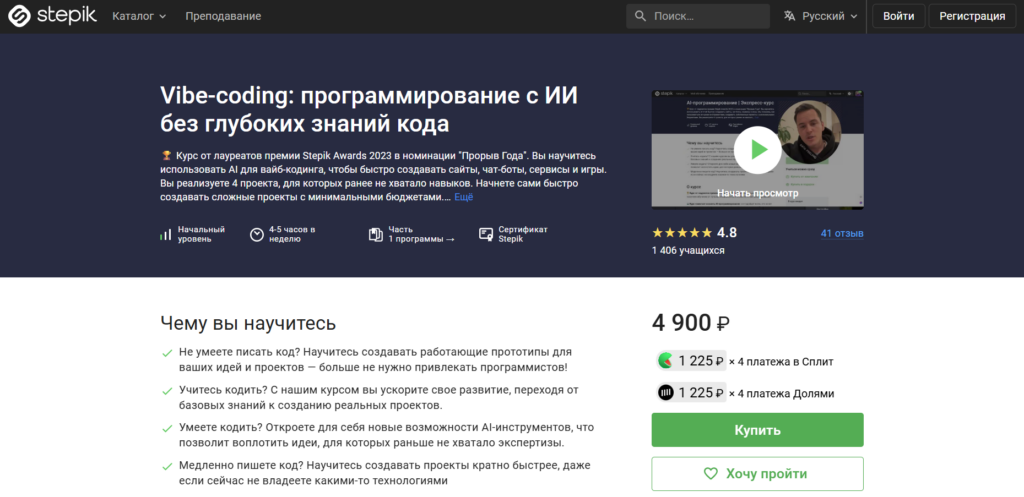Click the Dolyami payment logo icon

665,393
